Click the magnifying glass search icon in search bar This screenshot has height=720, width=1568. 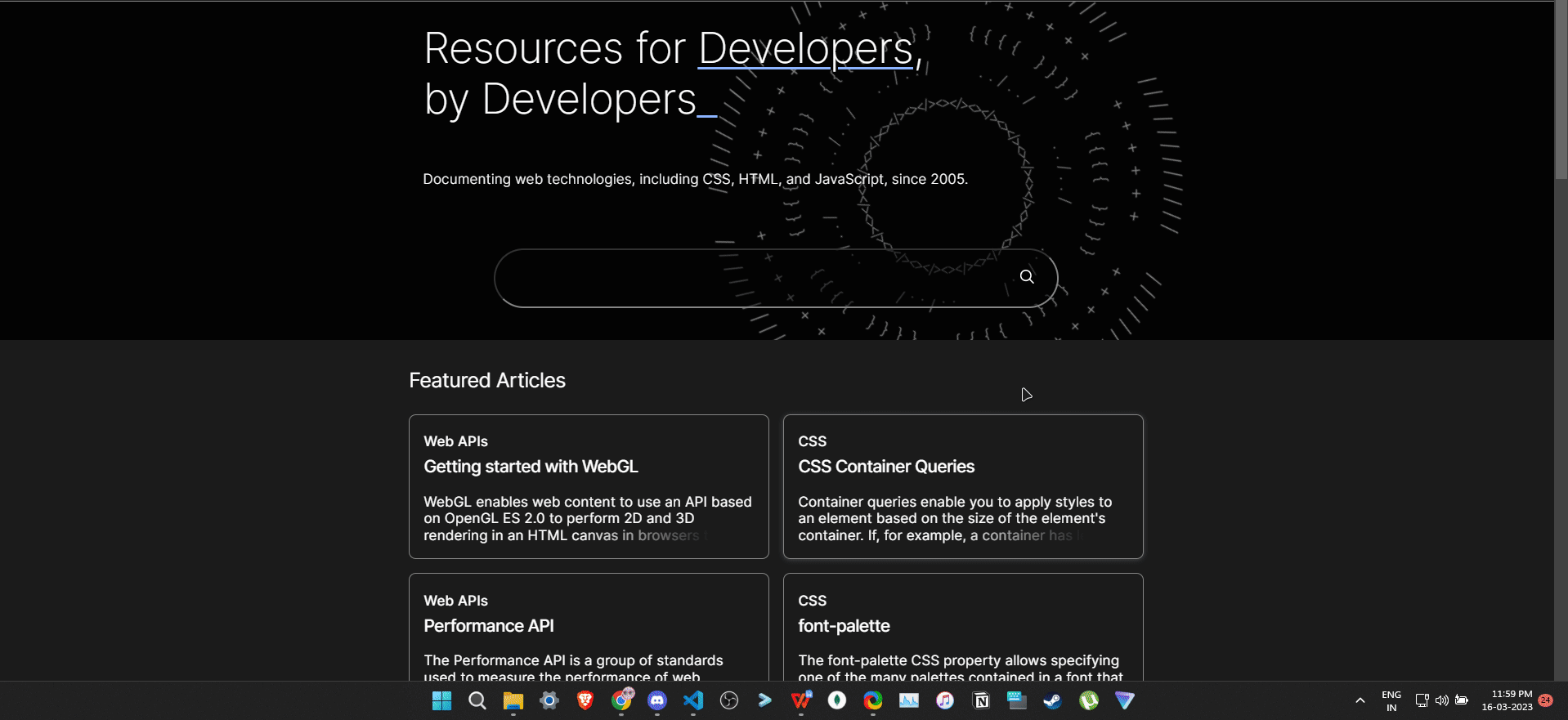click(x=1027, y=277)
